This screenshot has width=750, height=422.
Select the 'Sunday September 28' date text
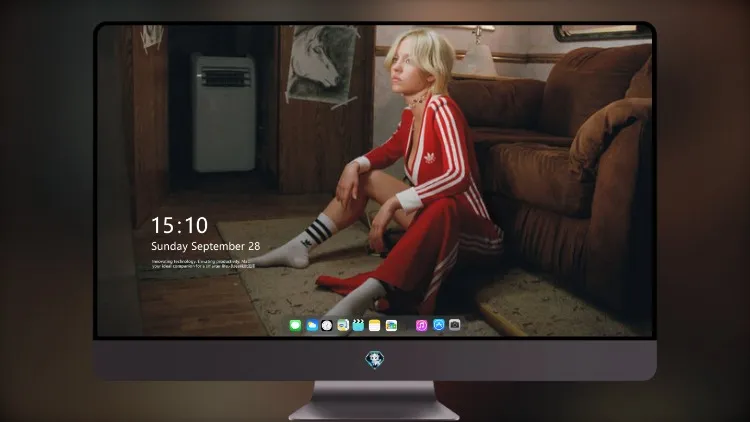click(x=206, y=246)
